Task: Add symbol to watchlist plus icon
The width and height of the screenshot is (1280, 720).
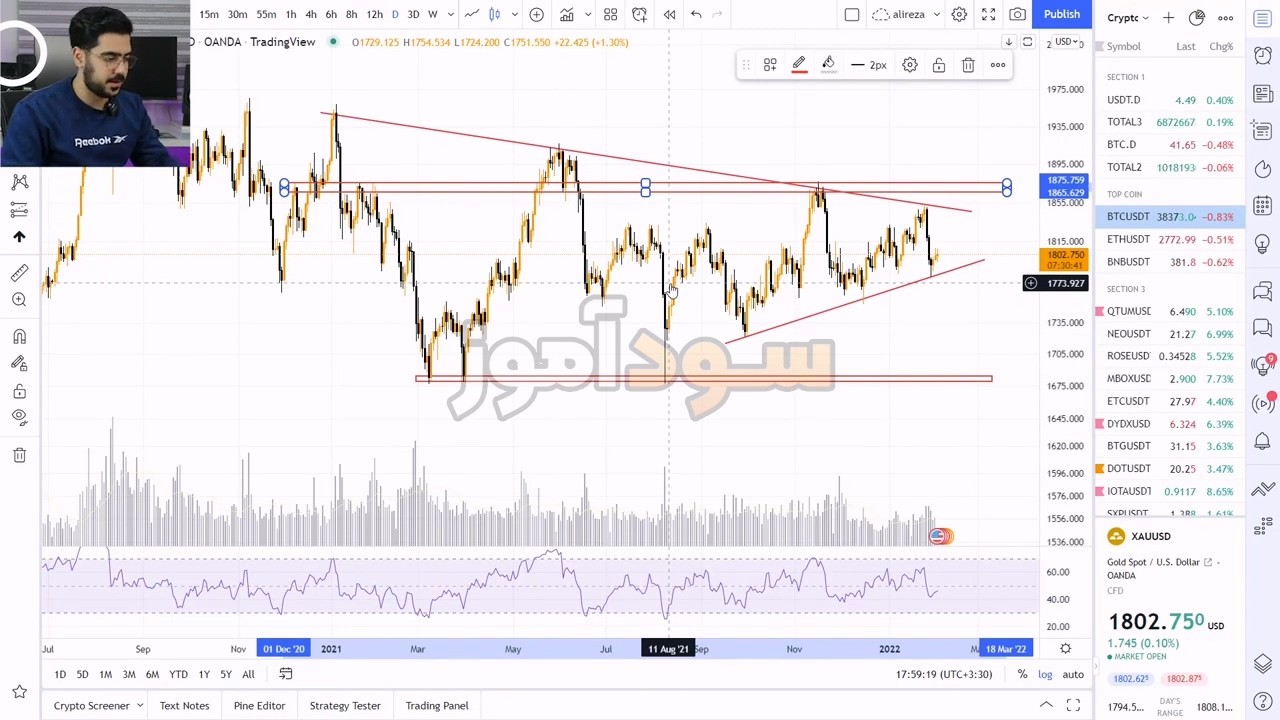Action: click(1168, 18)
